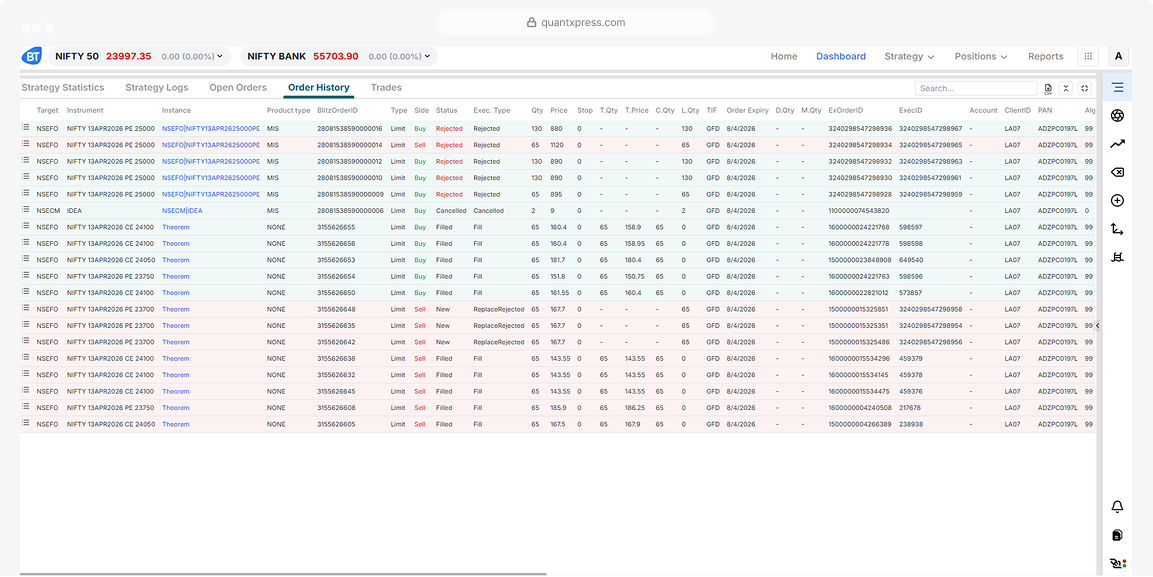
Task: Open instance link for order 28081538590000016
Action: [x=211, y=129]
